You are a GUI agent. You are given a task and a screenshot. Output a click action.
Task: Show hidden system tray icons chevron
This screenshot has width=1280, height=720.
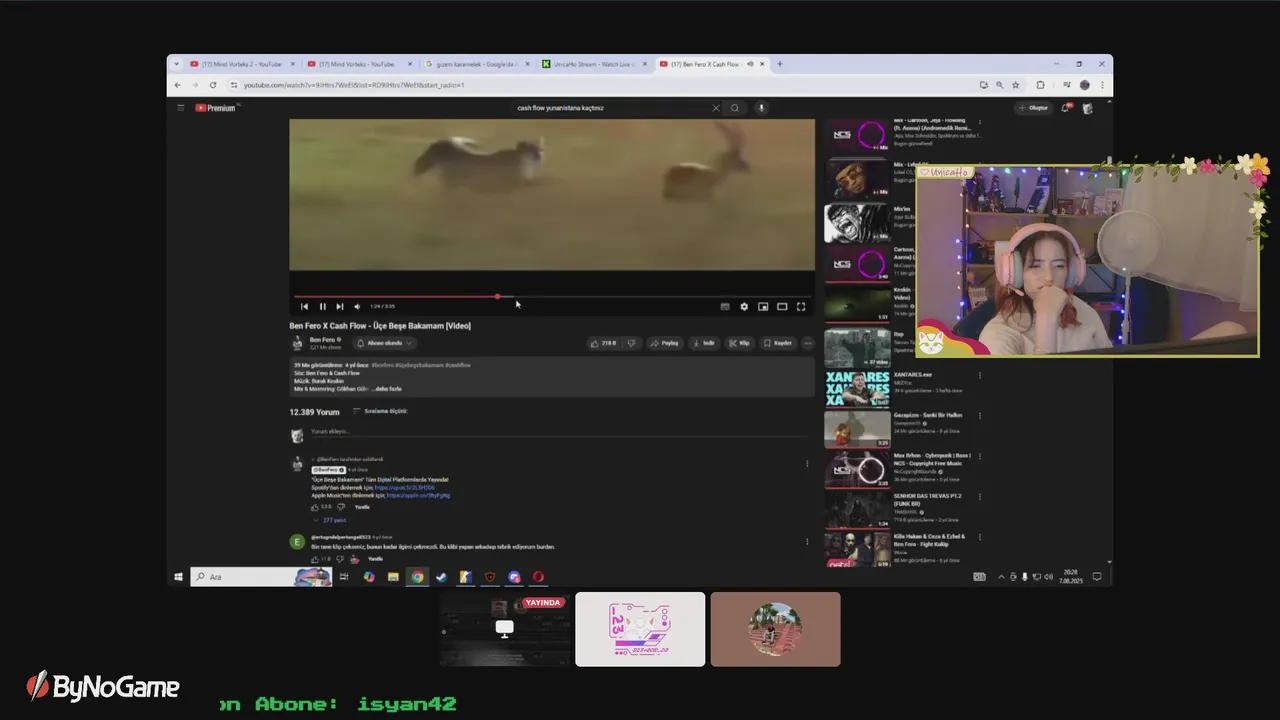click(x=1001, y=577)
